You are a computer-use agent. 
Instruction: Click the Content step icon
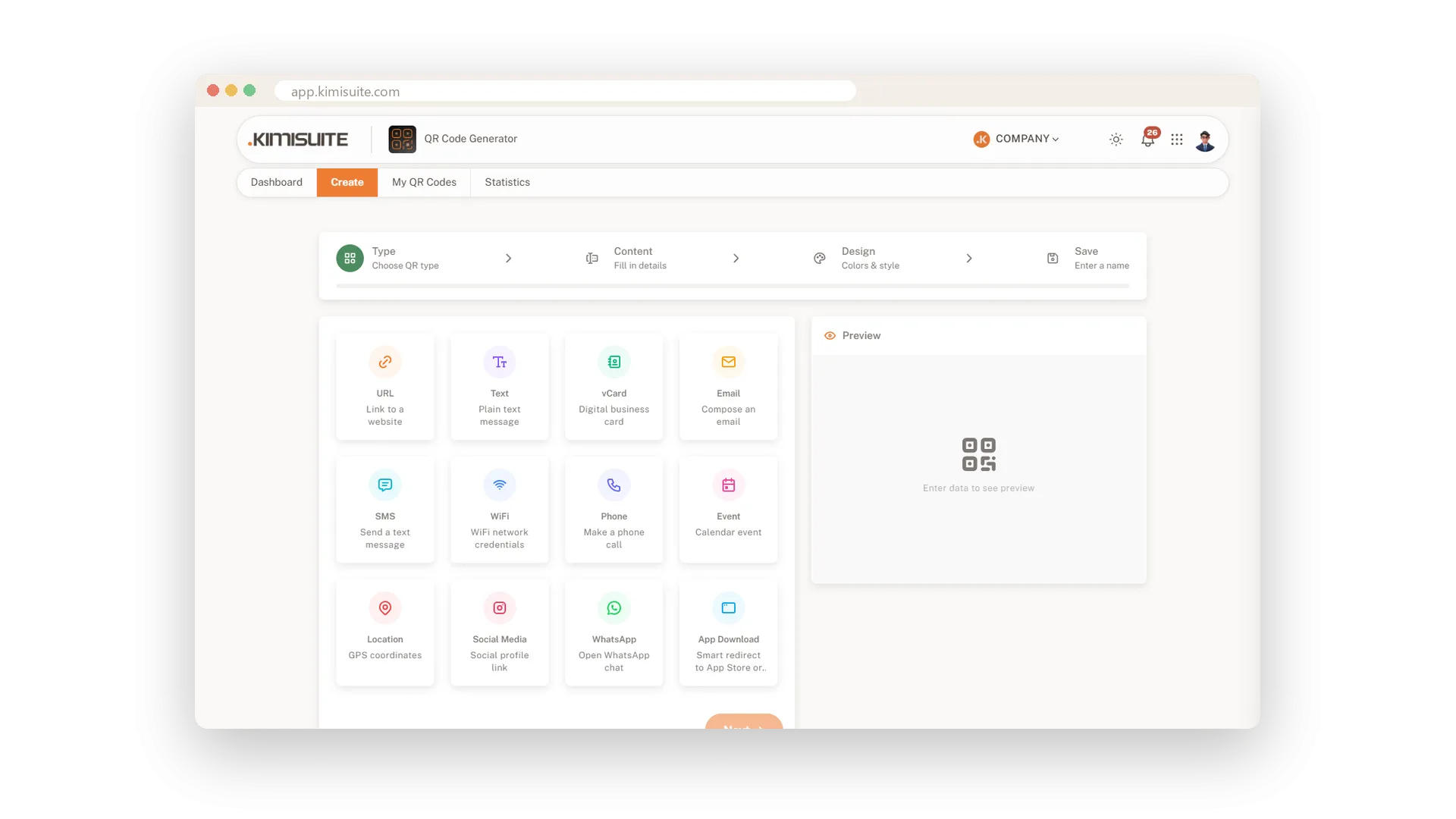(592, 259)
